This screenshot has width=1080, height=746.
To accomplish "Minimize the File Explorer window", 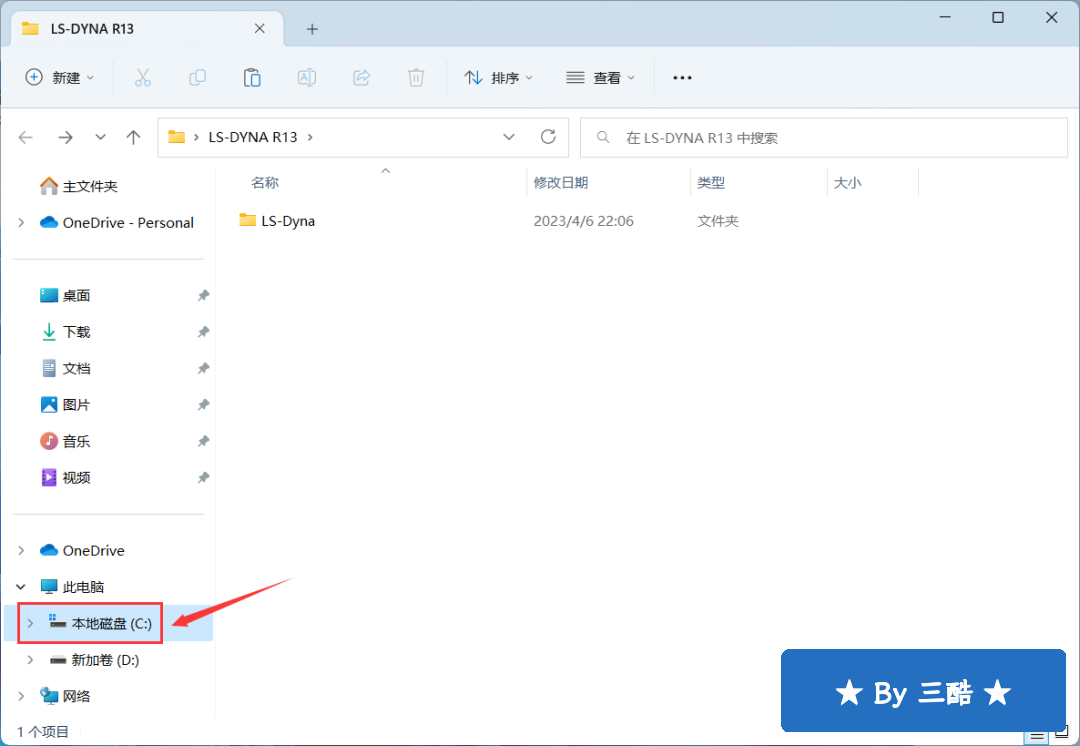I will [945, 17].
